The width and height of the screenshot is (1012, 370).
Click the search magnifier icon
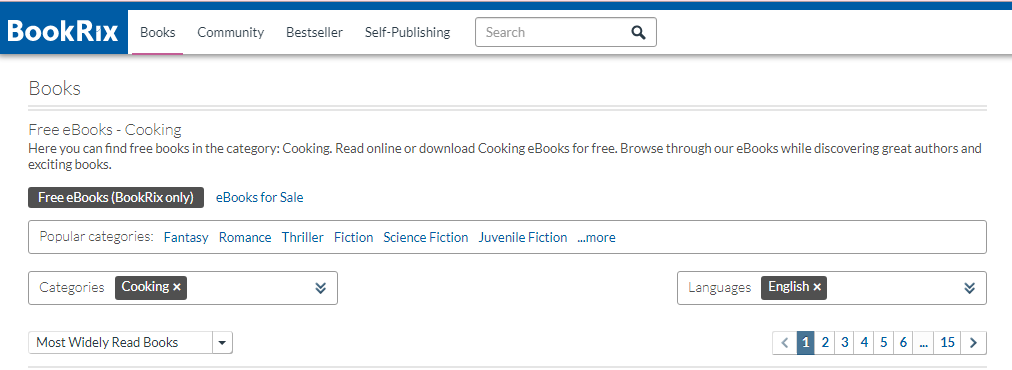click(638, 32)
